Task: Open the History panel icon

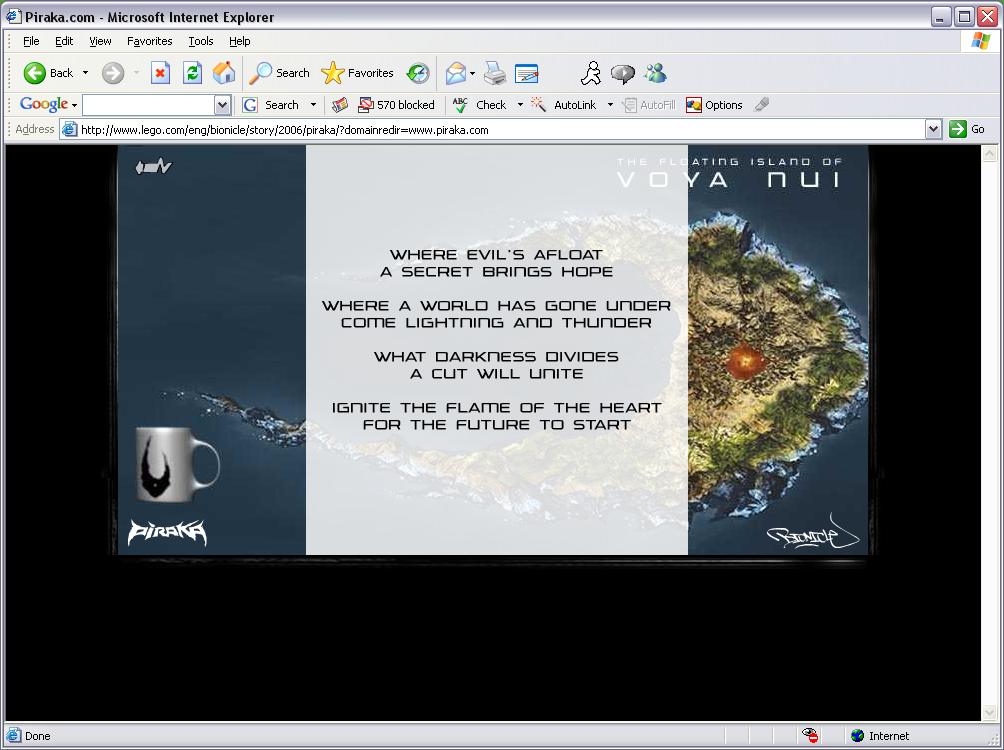Action: [x=418, y=73]
